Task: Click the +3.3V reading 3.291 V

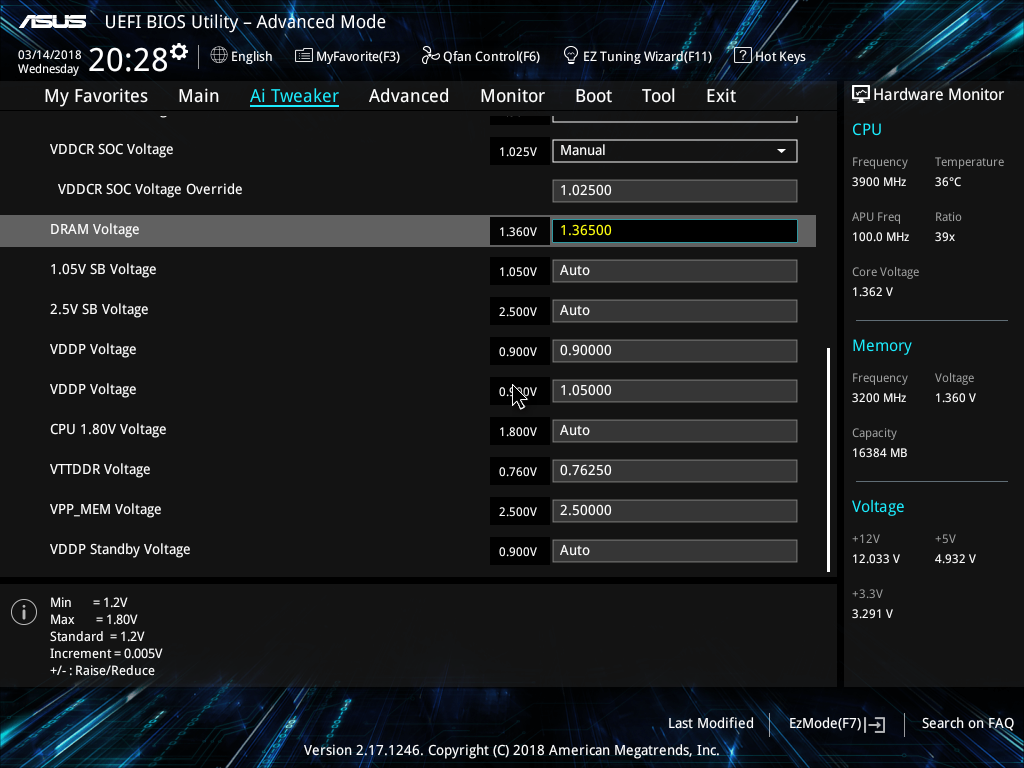Action: 872,614
